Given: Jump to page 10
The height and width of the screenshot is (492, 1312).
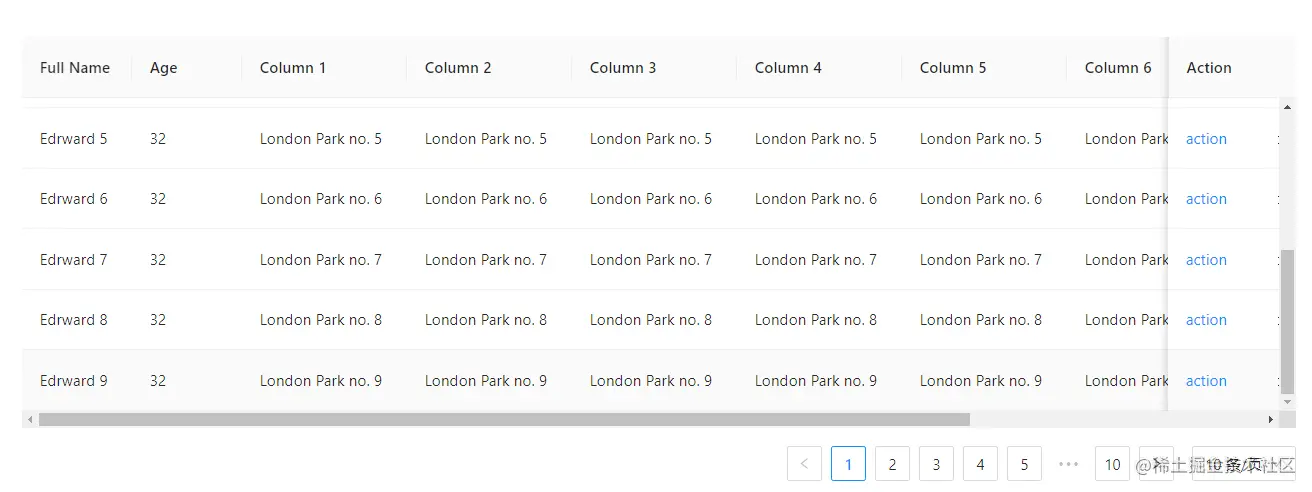Looking at the screenshot, I should click(x=1112, y=464).
